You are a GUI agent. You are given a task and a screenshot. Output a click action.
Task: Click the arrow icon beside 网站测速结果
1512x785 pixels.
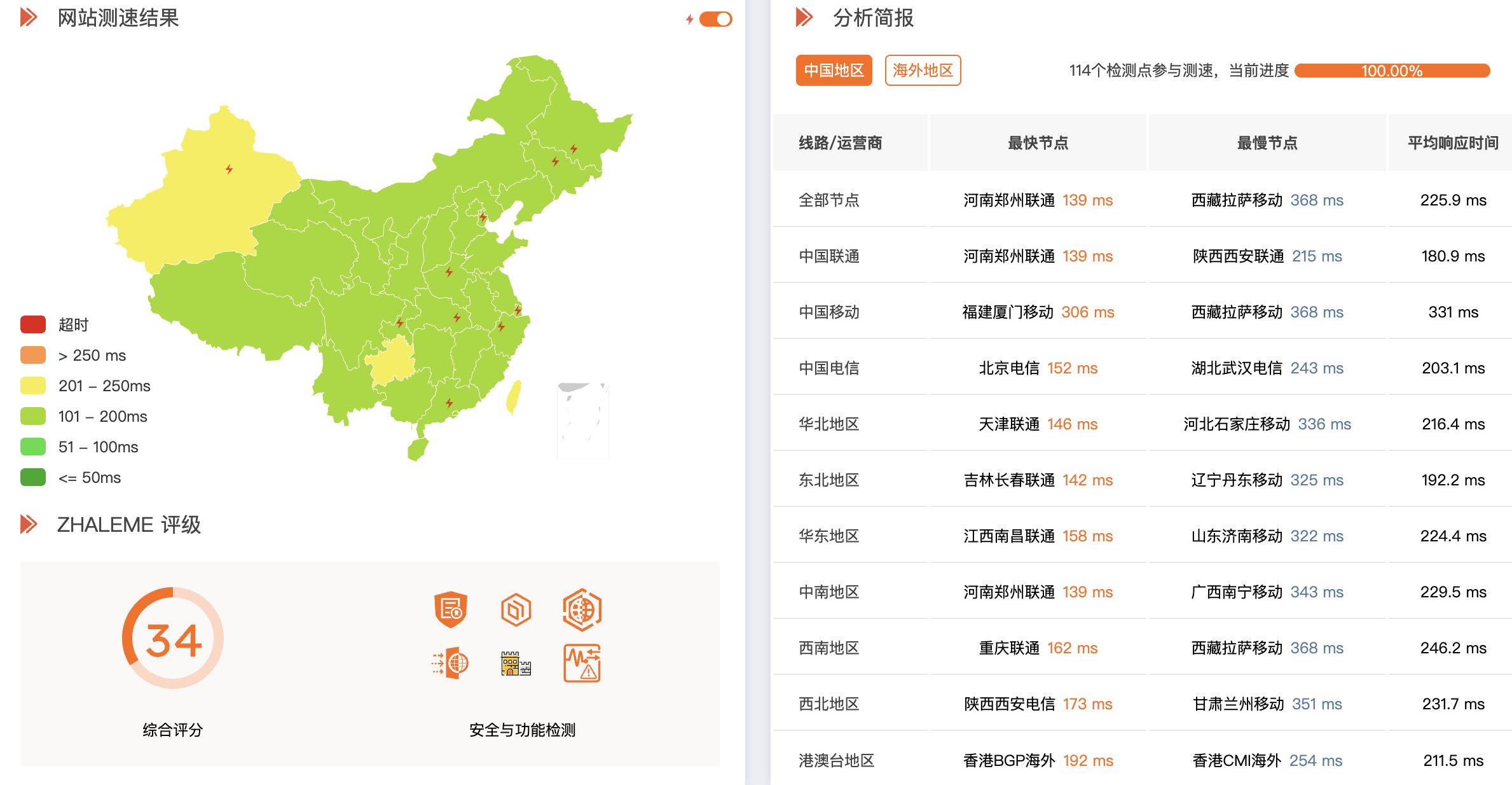click(29, 17)
